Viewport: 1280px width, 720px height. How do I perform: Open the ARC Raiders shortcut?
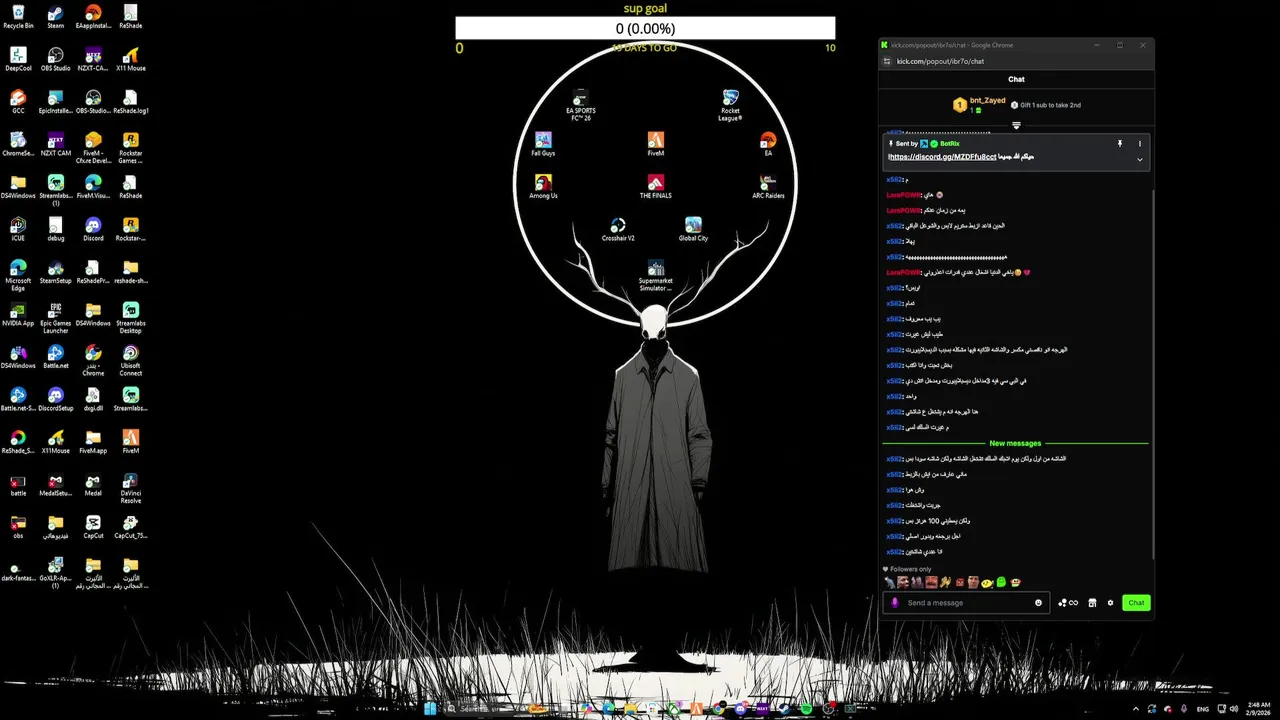click(x=768, y=186)
